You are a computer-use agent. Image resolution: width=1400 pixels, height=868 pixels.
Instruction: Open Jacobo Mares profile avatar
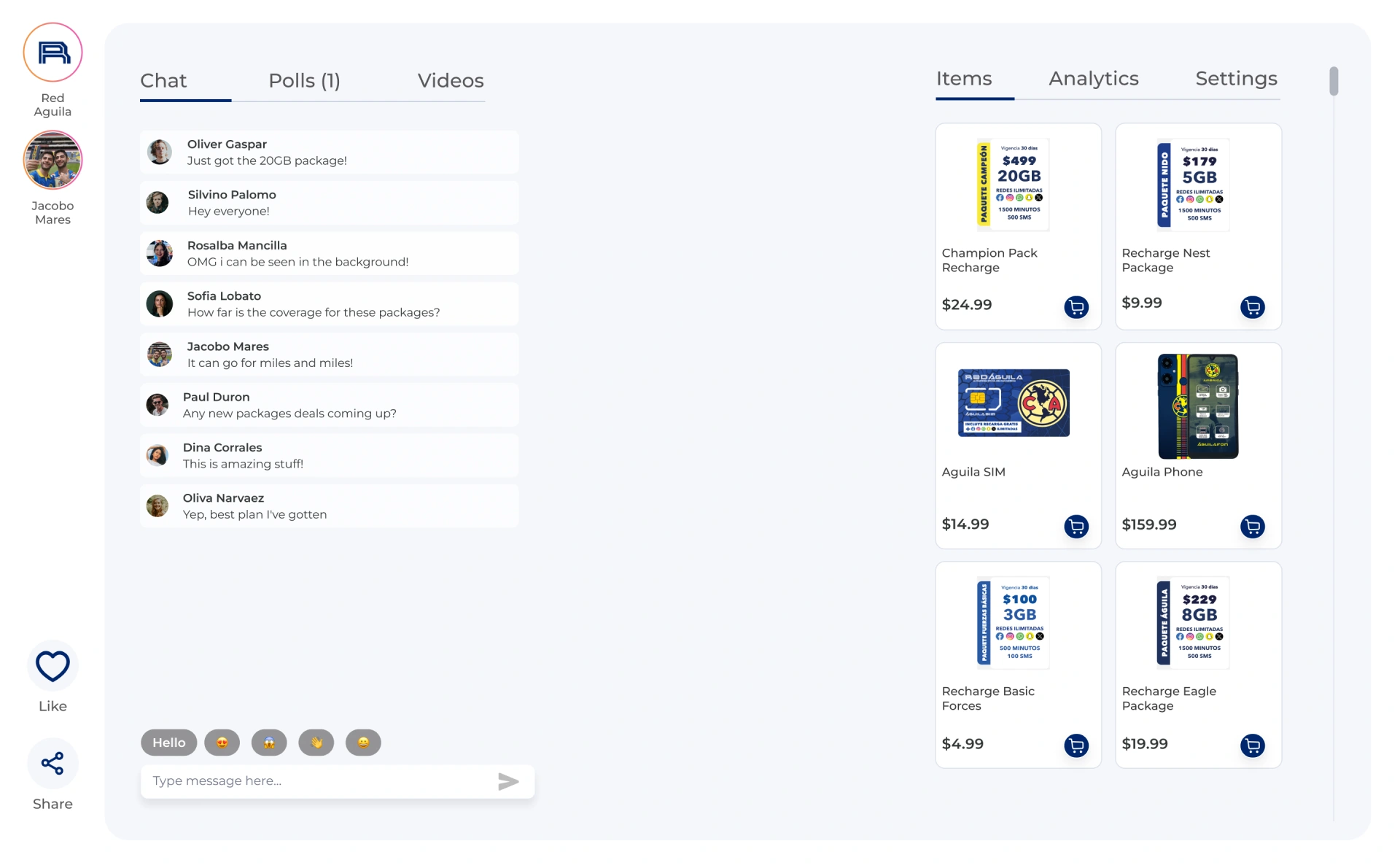(x=52, y=160)
